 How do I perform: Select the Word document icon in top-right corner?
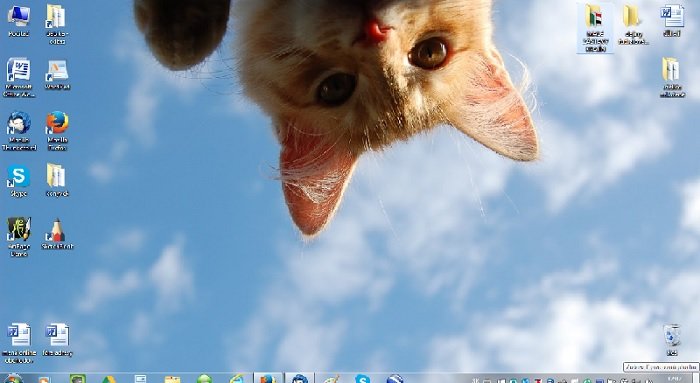coord(672,21)
